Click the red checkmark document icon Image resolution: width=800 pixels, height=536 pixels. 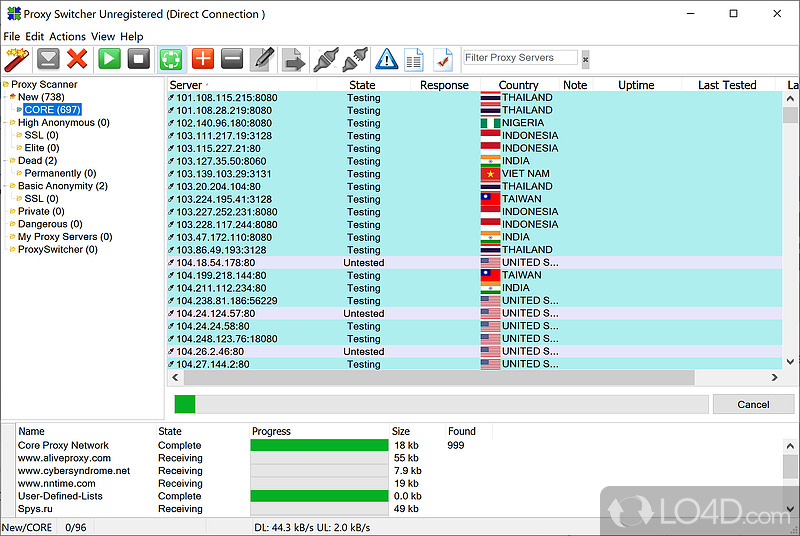tap(443, 59)
